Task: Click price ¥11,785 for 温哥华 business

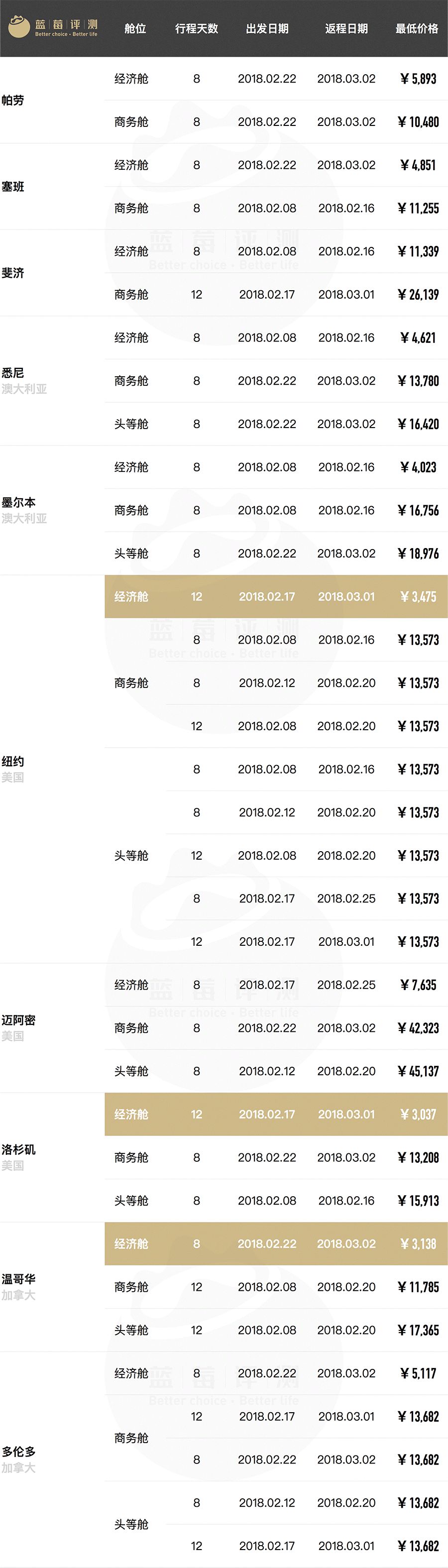Action: click(x=418, y=1287)
